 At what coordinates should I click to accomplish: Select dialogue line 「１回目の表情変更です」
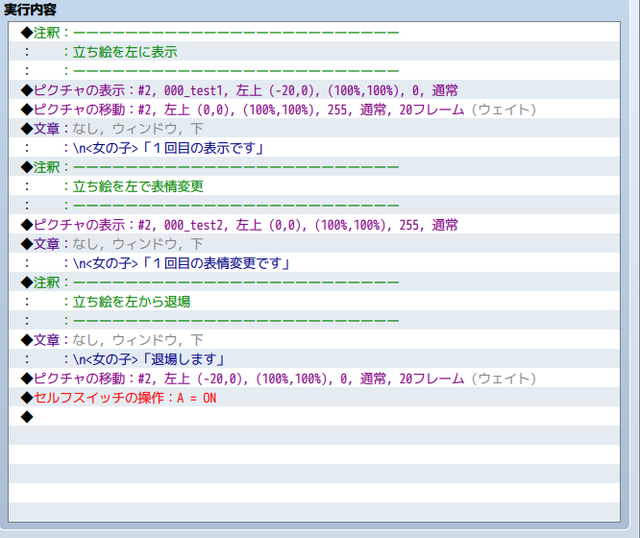pos(314,263)
